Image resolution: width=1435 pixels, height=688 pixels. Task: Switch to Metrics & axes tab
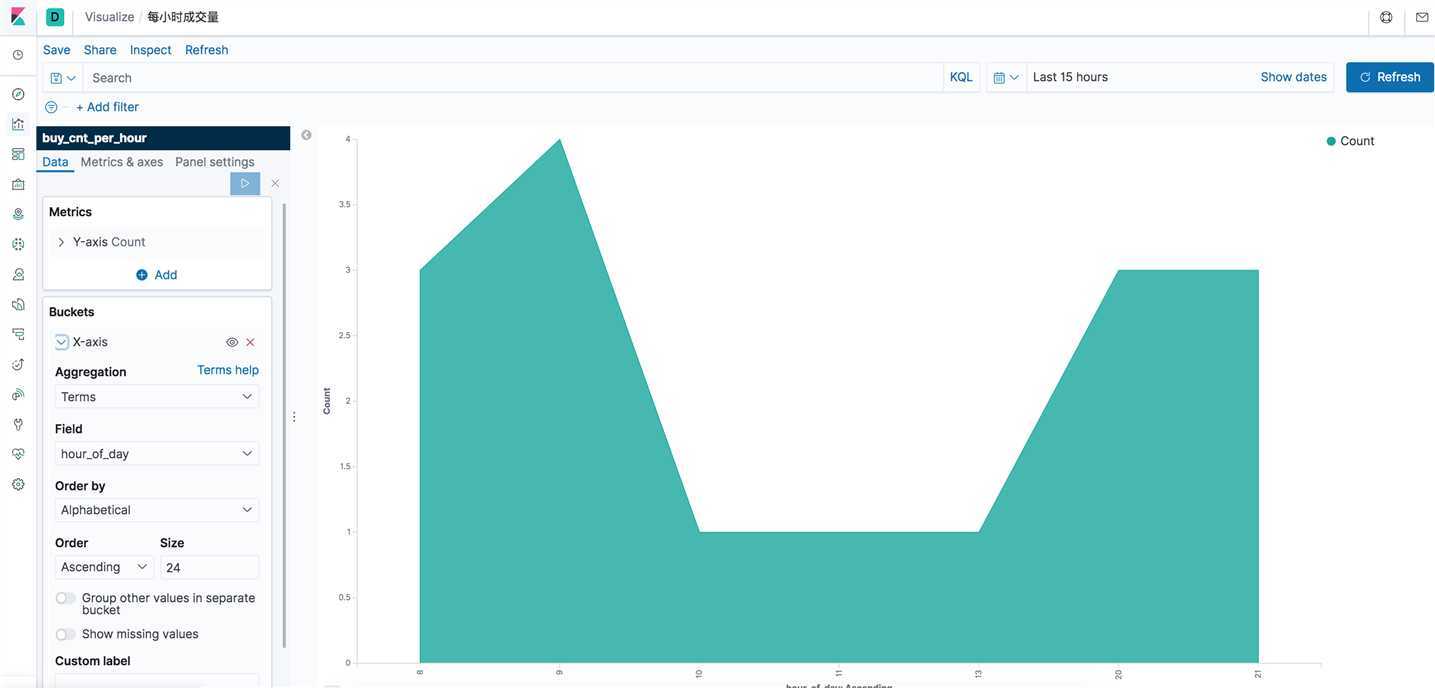(x=122, y=162)
